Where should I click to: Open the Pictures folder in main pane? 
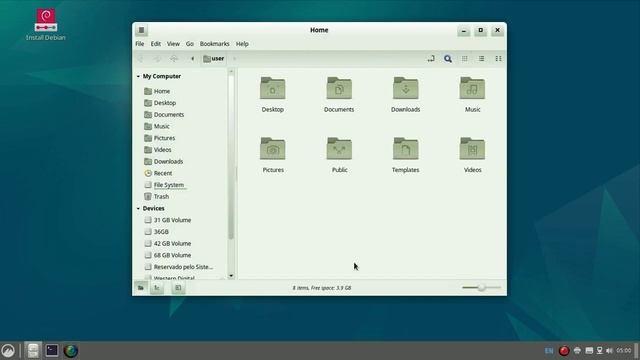pyautogui.click(x=273, y=155)
